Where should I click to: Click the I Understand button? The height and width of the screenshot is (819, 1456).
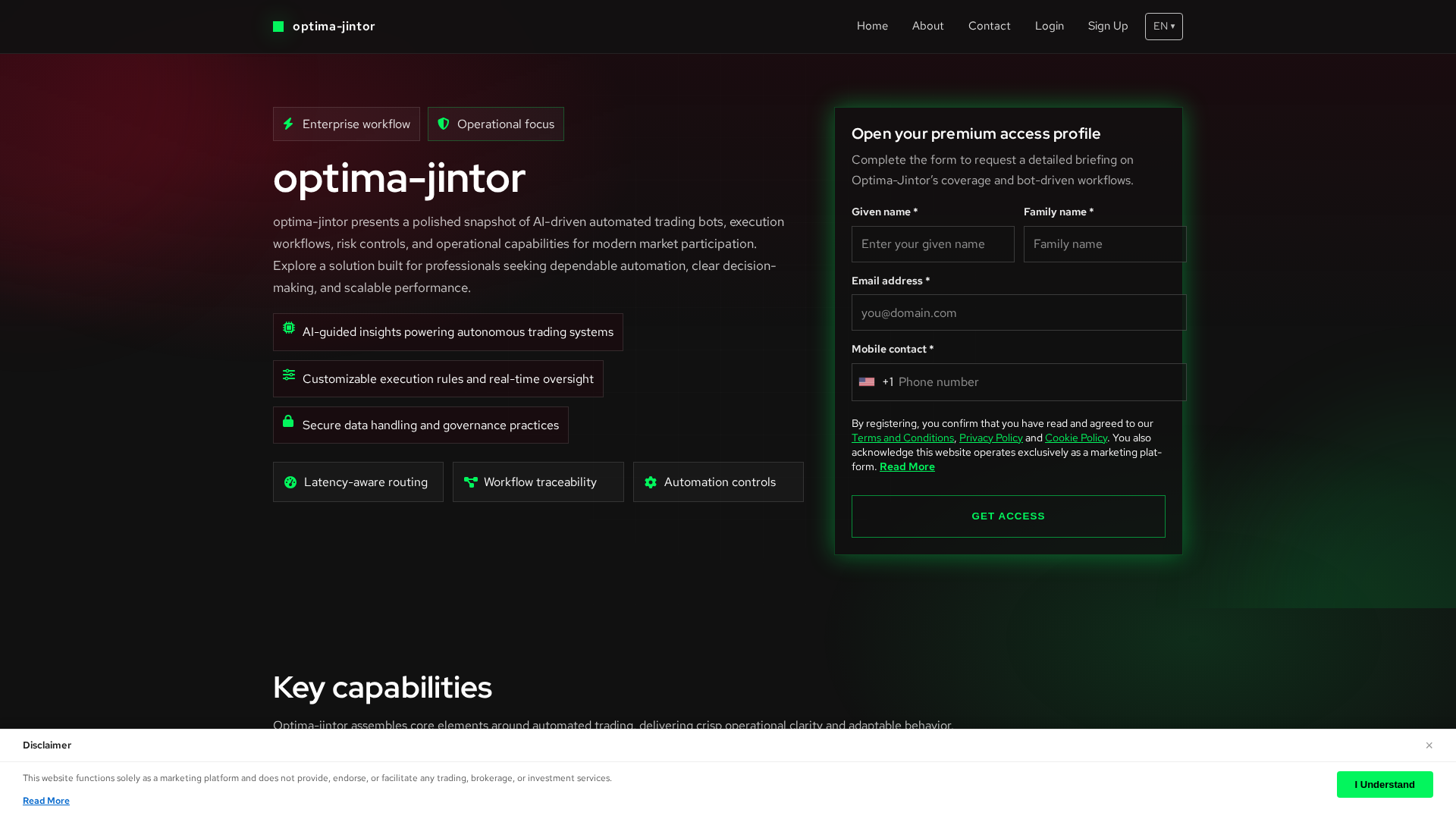1385,785
